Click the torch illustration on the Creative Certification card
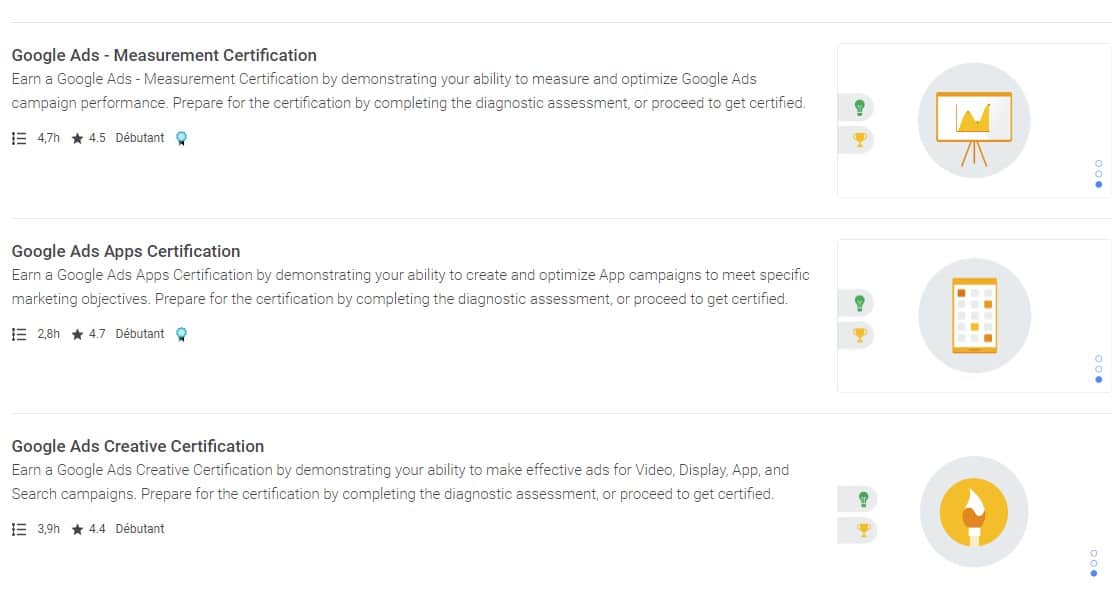1116x590 pixels. pyautogui.click(x=973, y=510)
